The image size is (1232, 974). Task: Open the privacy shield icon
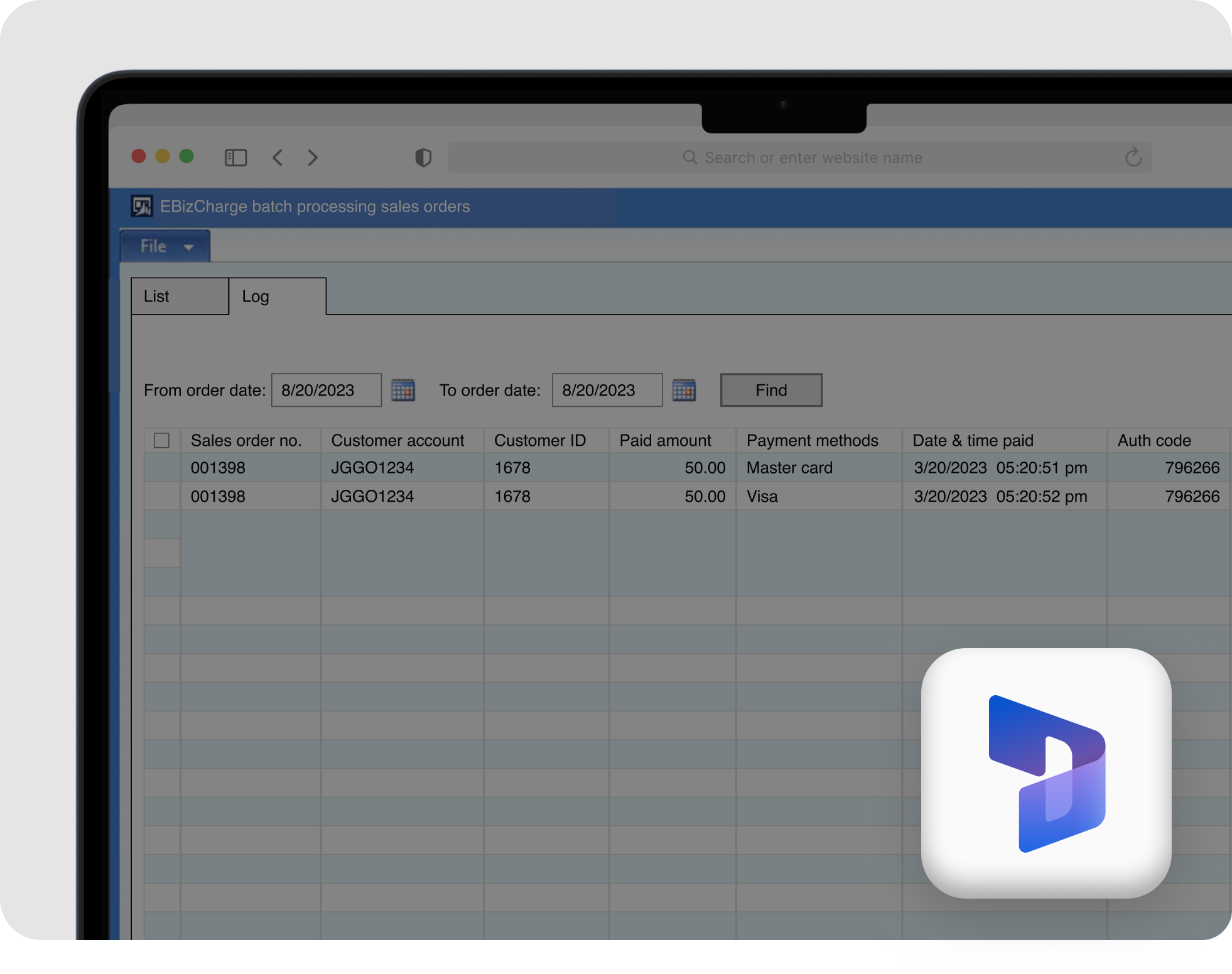point(423,158)
